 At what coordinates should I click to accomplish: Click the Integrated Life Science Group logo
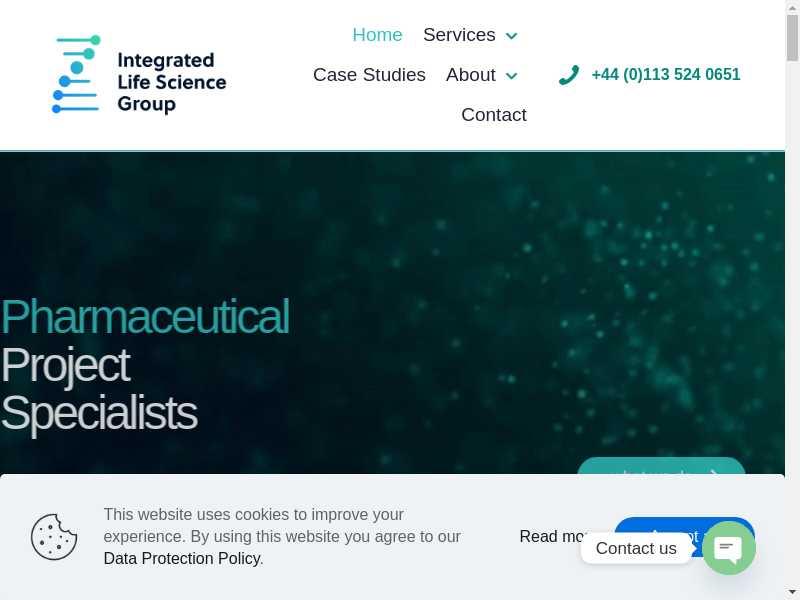click(x=139, y=75)
